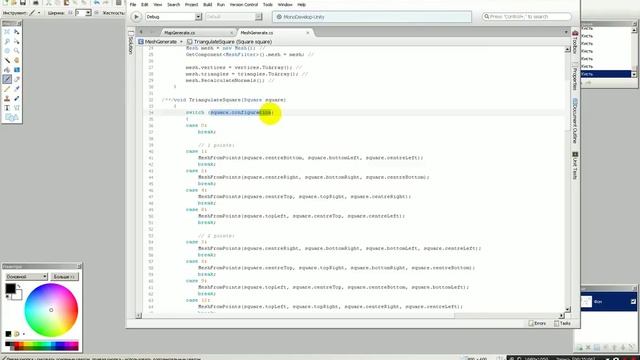Click the Фон layer thumbnail
640x360 pixels.
click(x=586, y=302)
